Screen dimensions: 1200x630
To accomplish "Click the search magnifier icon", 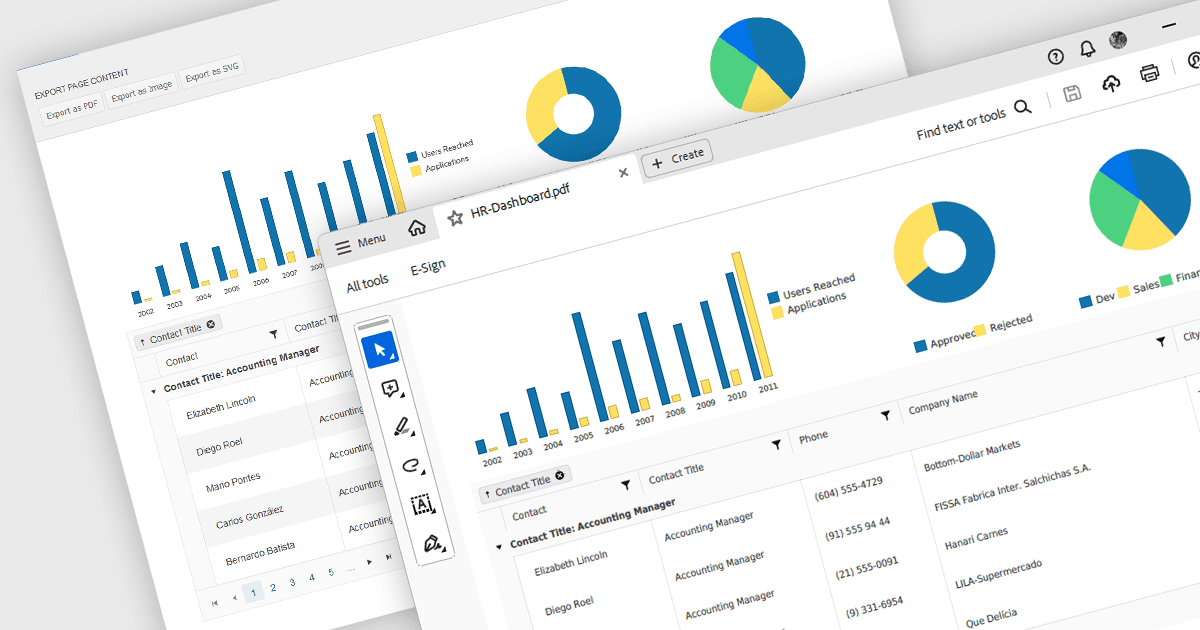I will tap(1022, 107).
